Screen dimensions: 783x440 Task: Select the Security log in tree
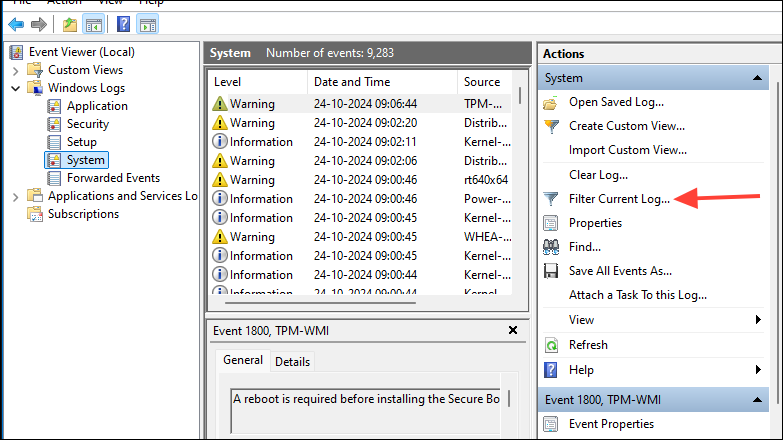point(87,124)
